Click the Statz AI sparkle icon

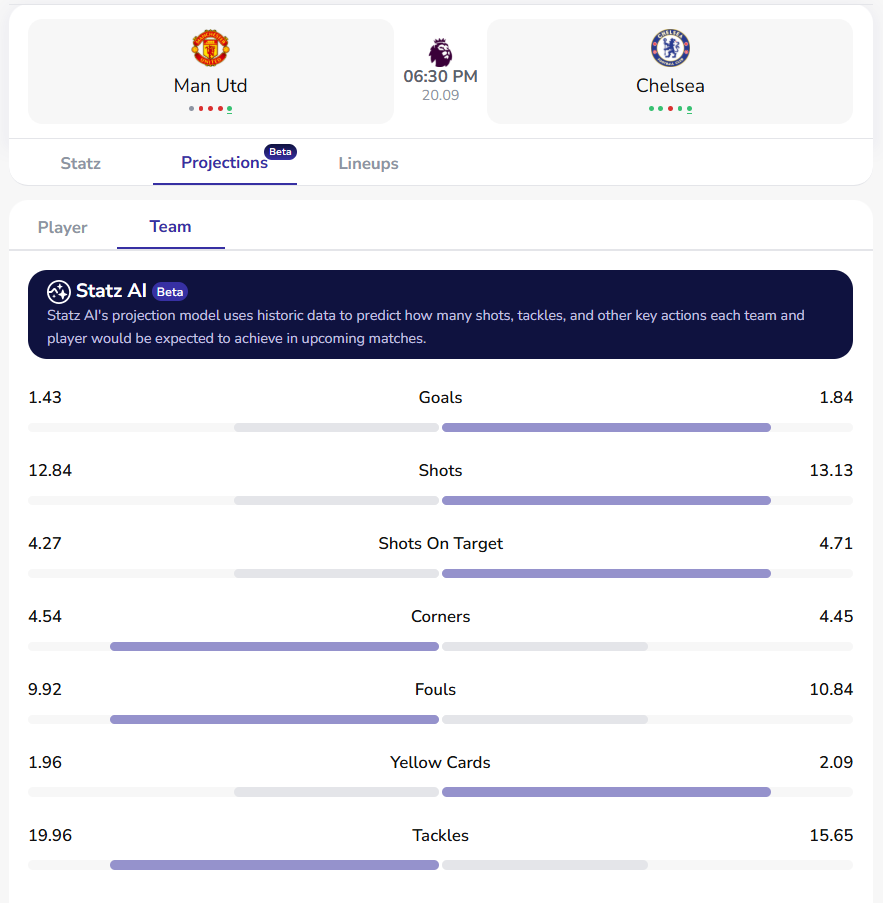coord(58,291)
